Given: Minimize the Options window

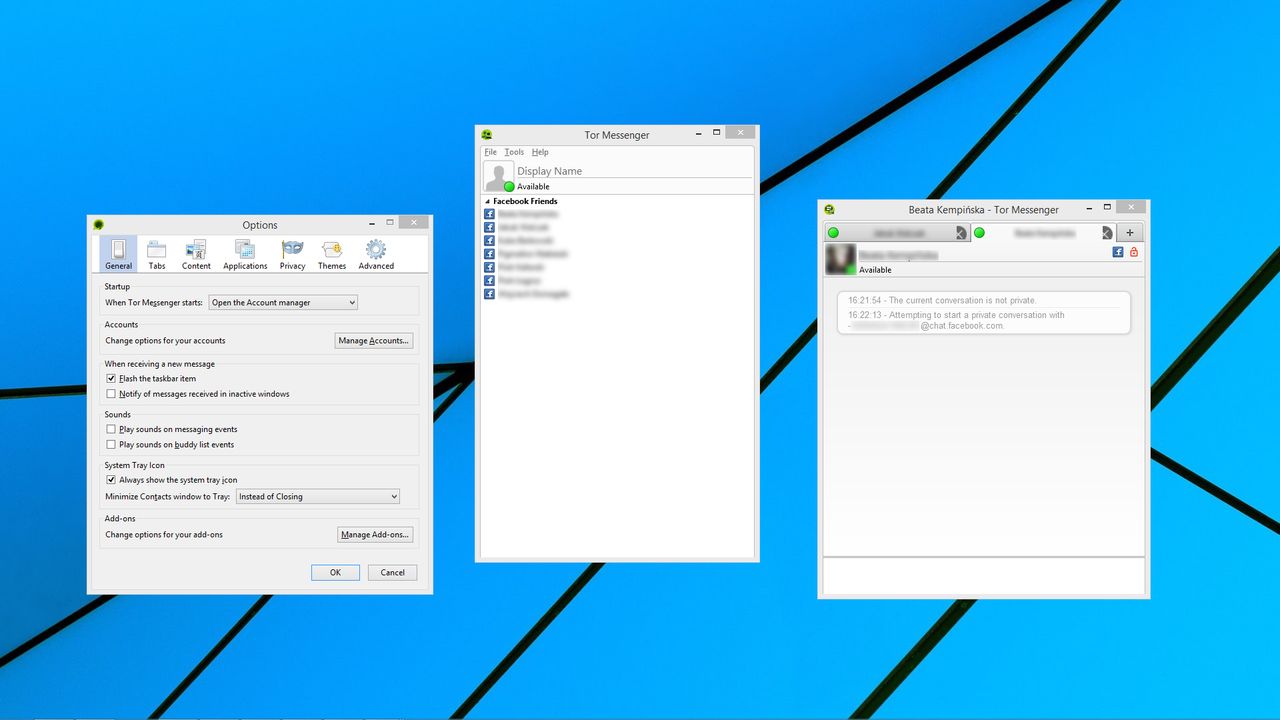Looking at the screenshot, I should coord(371,222).
